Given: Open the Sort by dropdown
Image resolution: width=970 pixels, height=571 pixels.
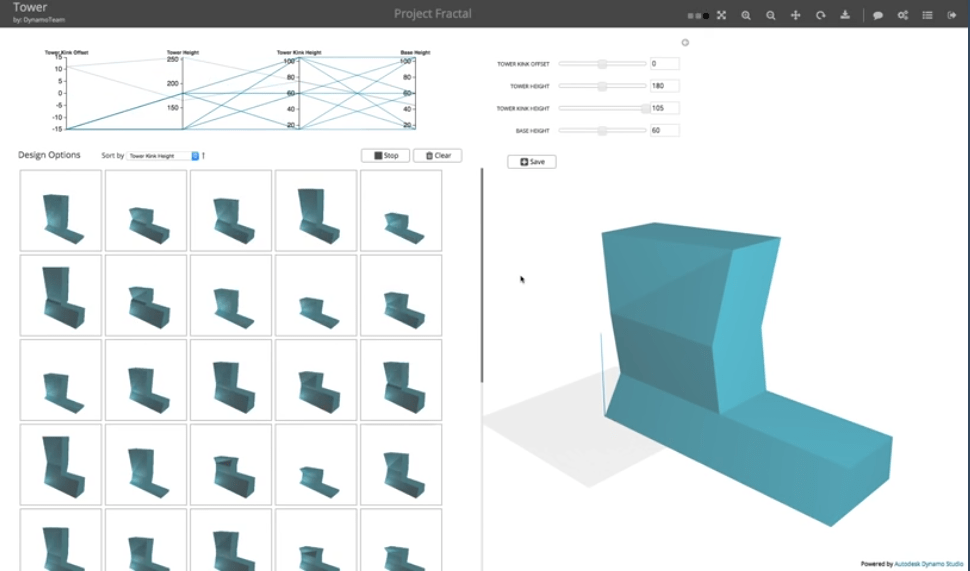Looking at the screenshot, I should click(x=163, y=156).
